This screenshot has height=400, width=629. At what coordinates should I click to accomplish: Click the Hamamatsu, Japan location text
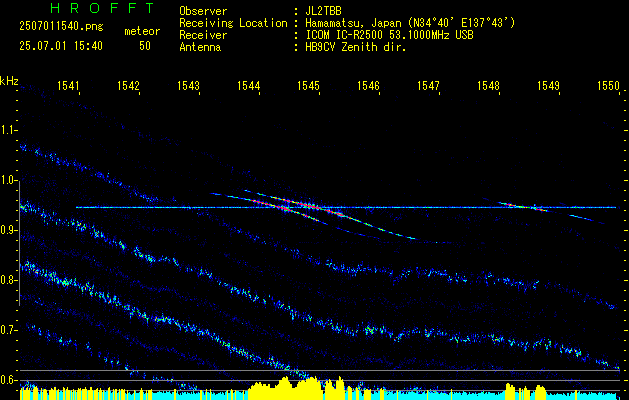tap(410, 23)
